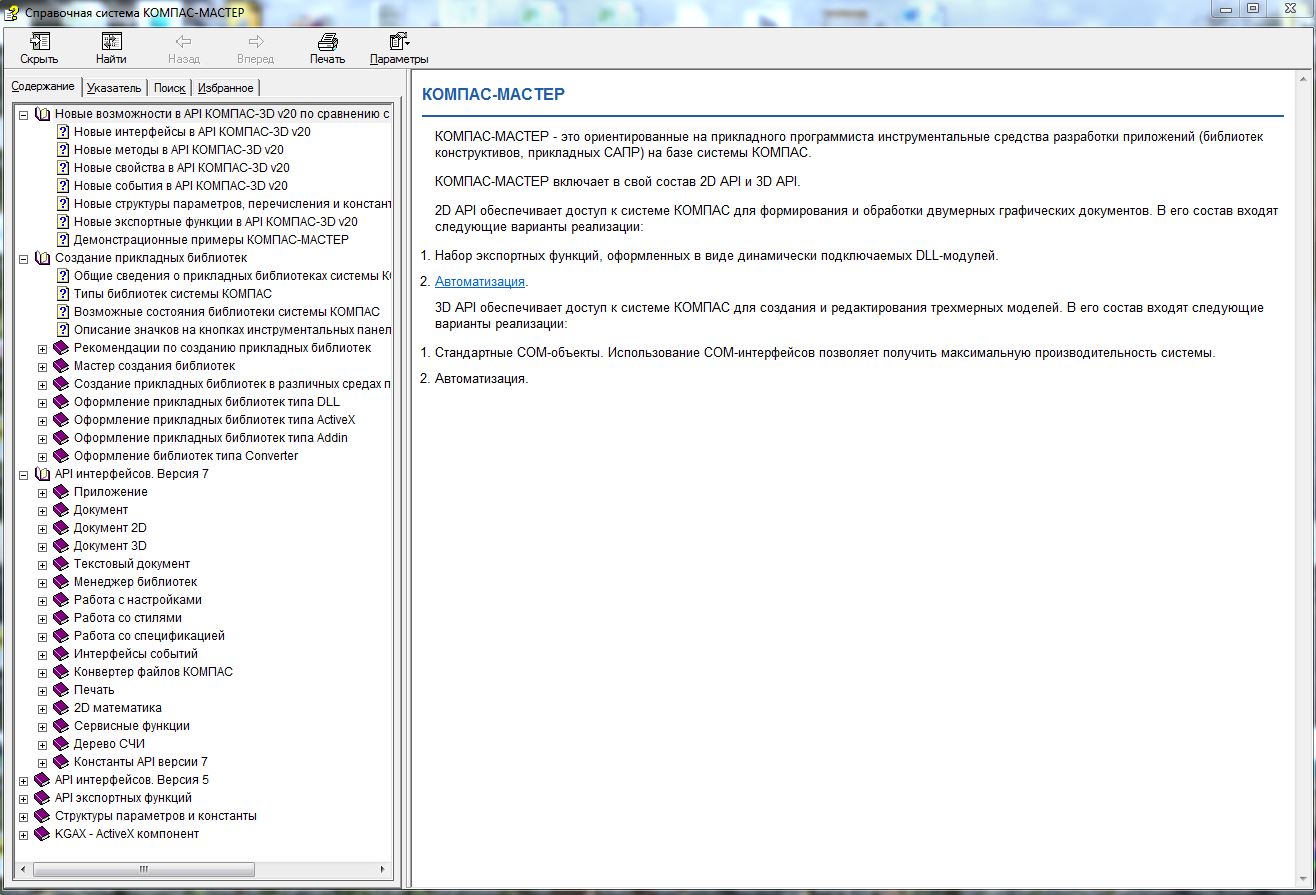Image resolution: width=1316 pixels, height=895 pixels.
Task: Click the question icon beside Демонстрационные примеры КОМПАС-МАСТЕР
Action: [63, 240]
